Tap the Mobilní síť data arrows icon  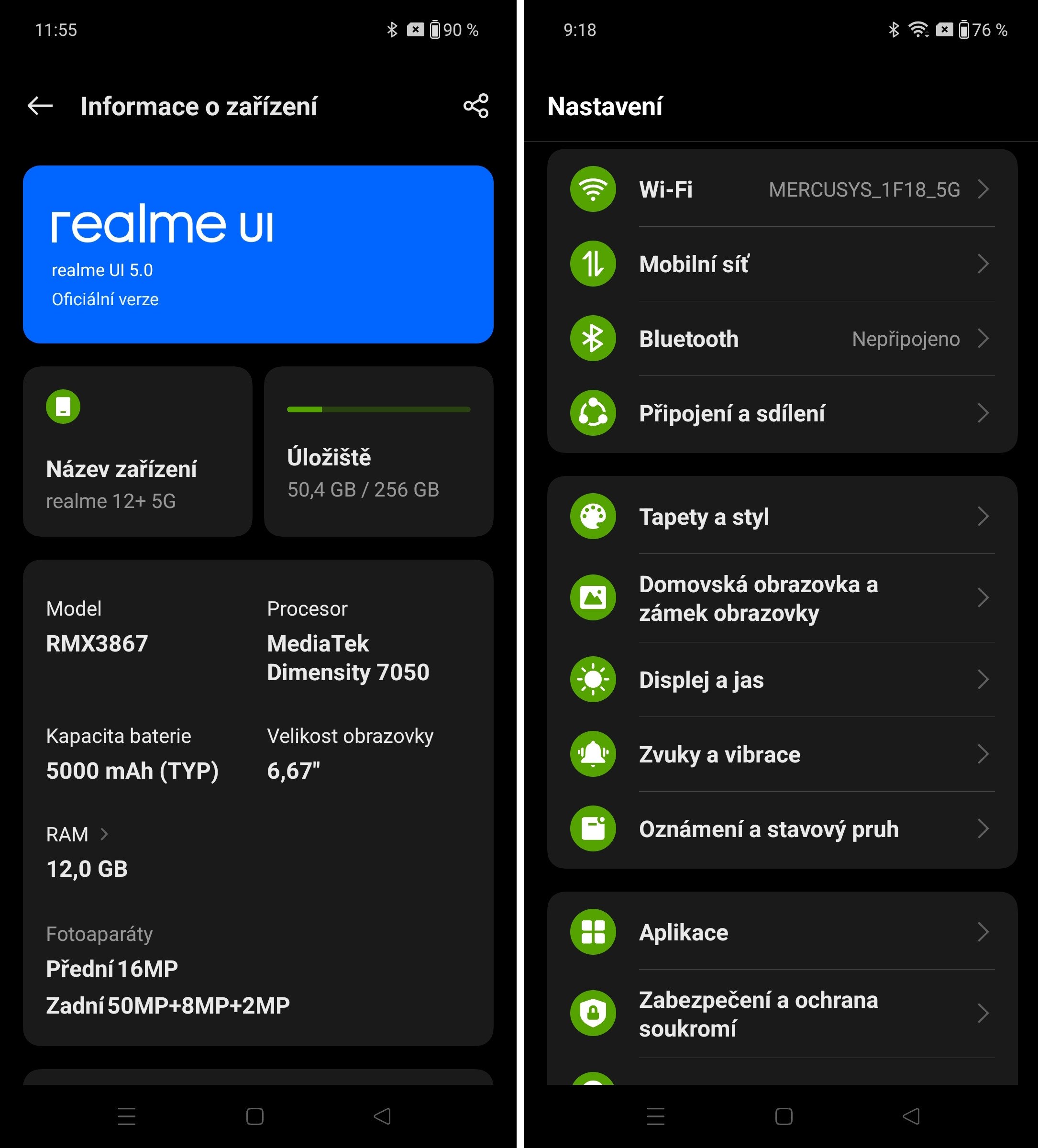[592, 264]
